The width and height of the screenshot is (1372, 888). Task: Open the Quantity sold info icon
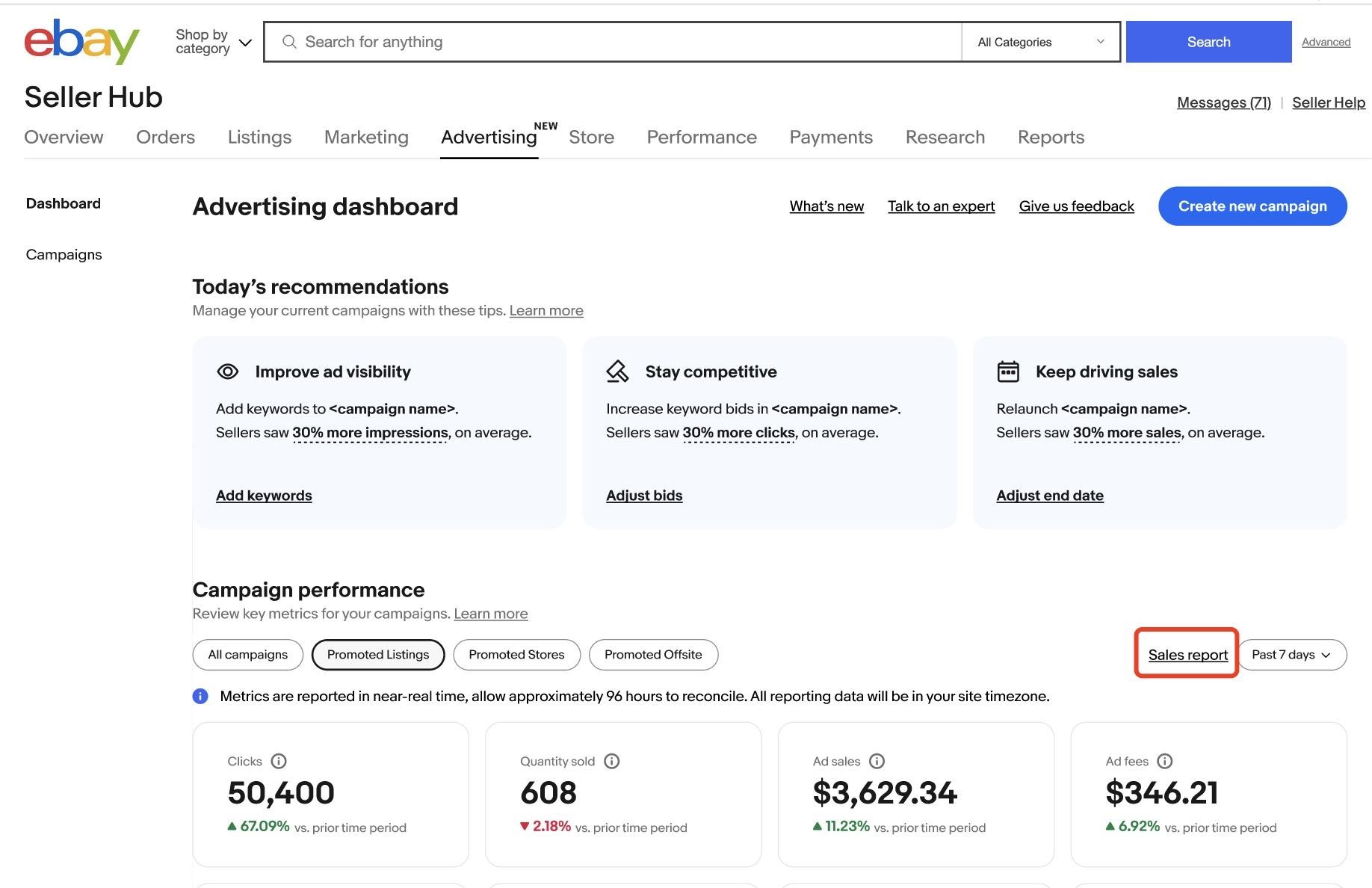612,761
